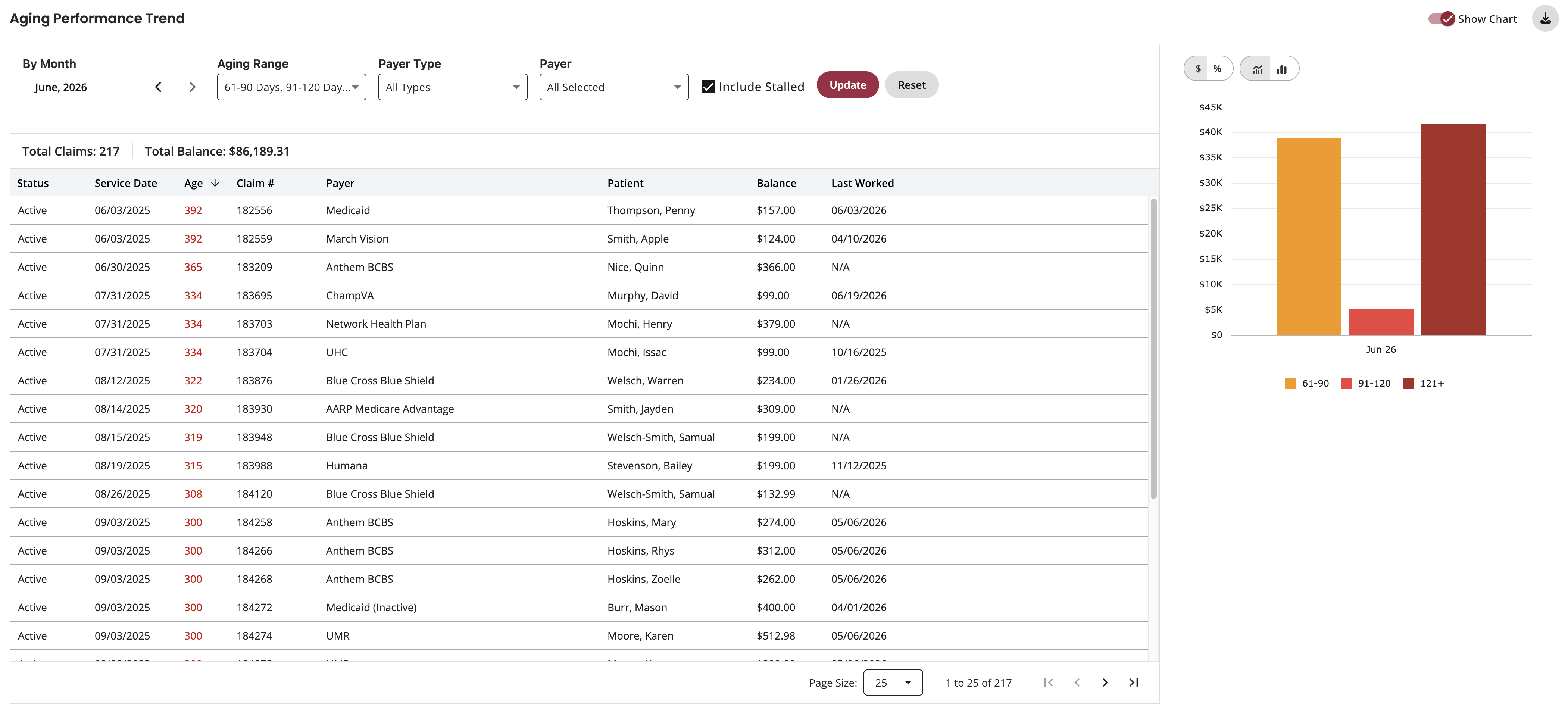Click the Reset button
This screenshot has height=709, width=1568.
coord(911,85)
